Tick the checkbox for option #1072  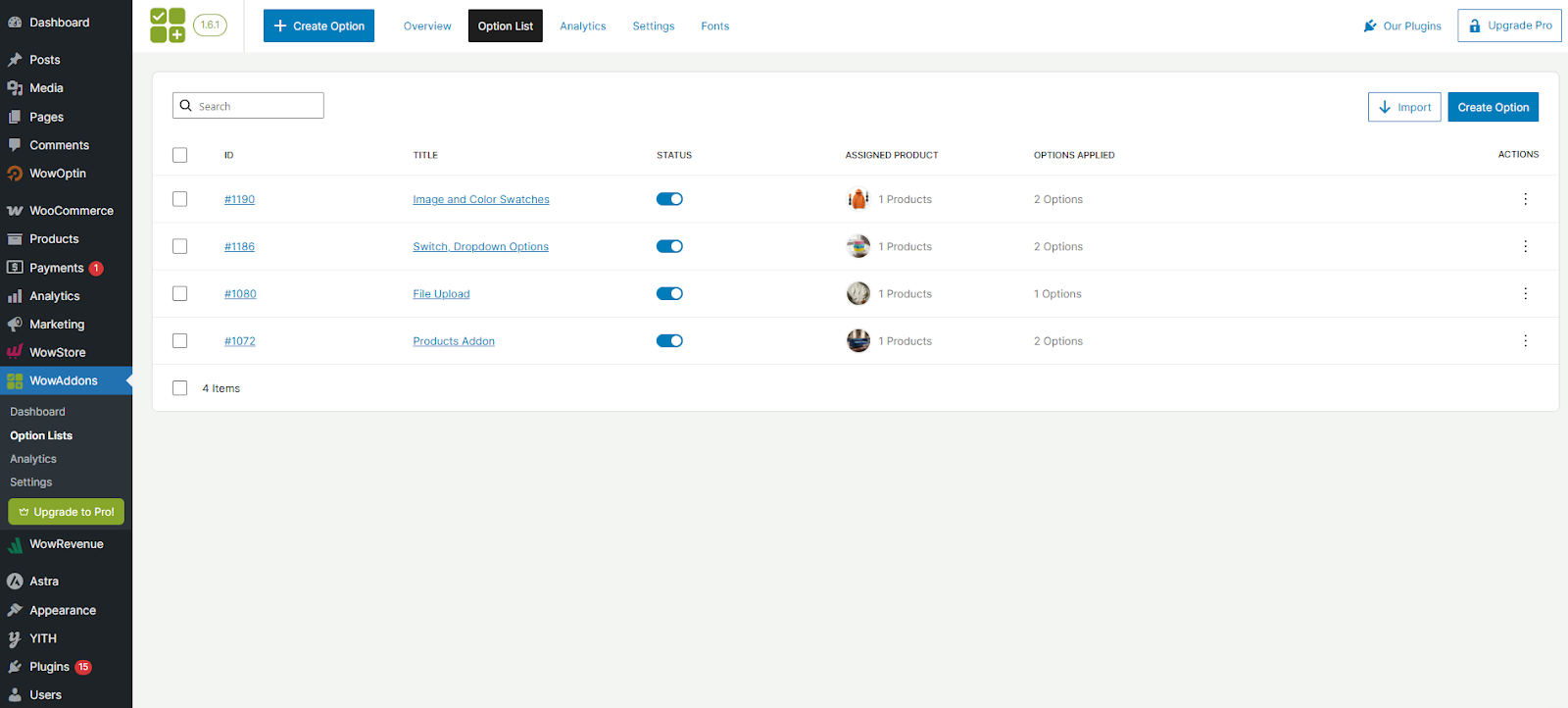pos(179,340)
